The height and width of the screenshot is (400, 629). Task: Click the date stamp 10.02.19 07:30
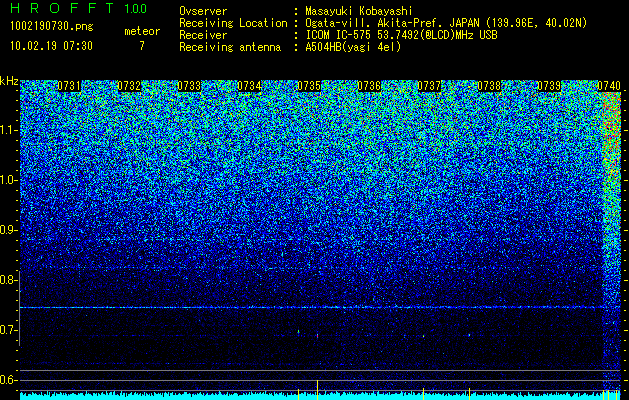(x=51, y=46)
